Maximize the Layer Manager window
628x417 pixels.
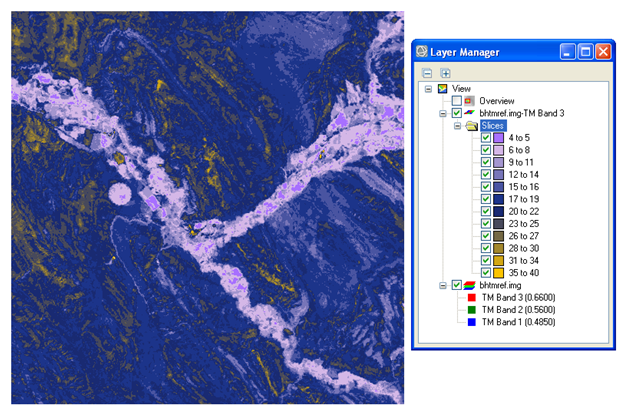coord(585,52)
